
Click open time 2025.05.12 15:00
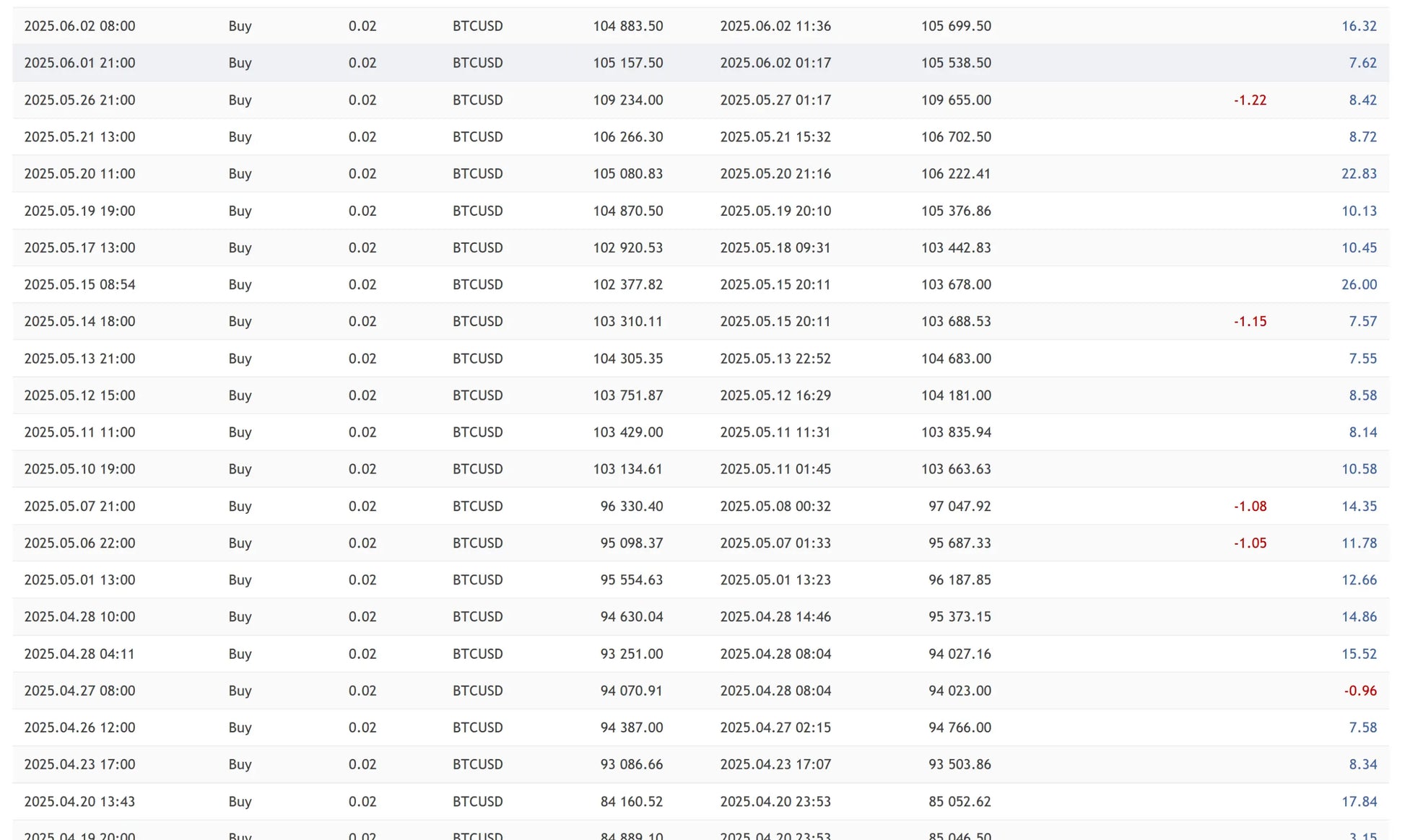79,395
